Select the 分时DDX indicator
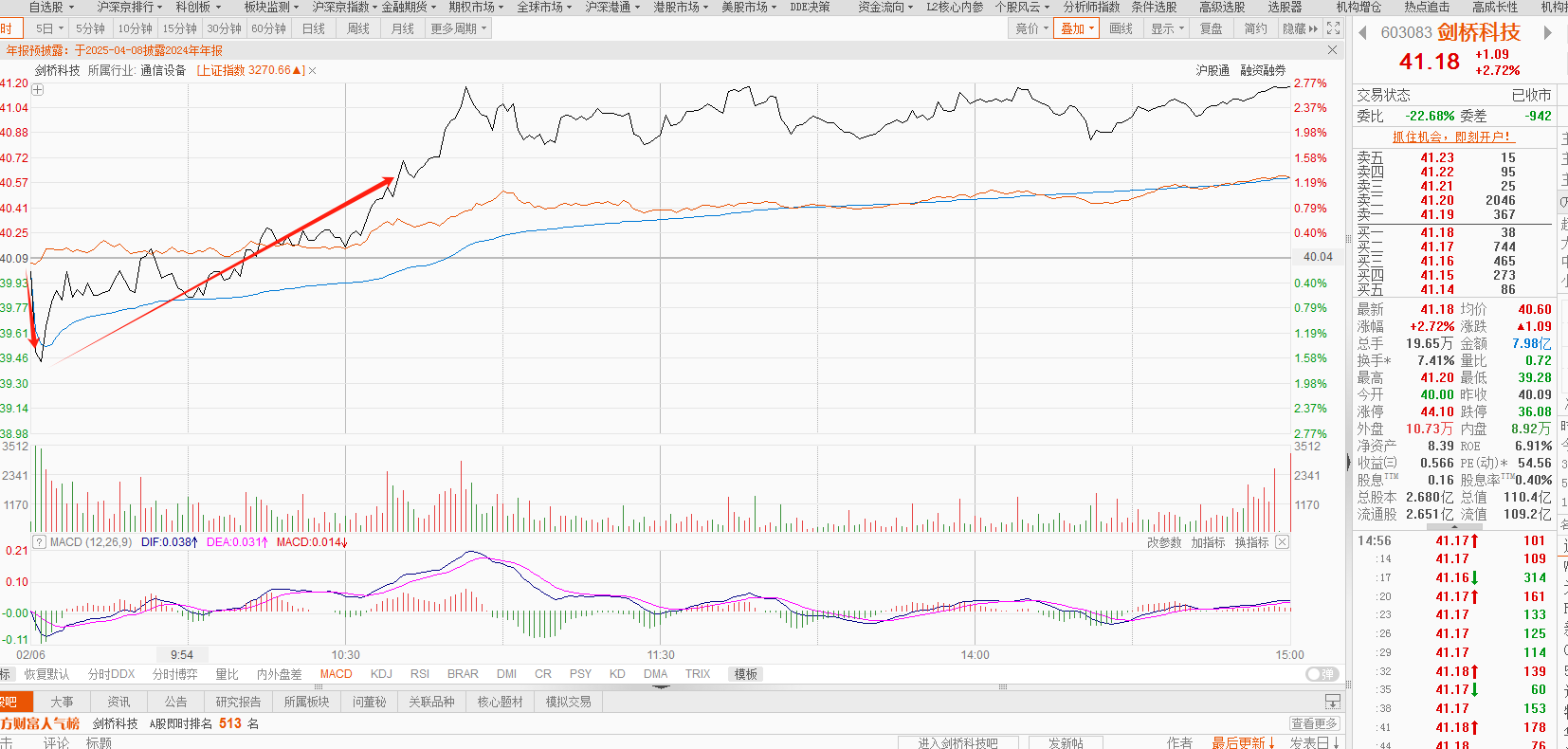This screenshot has height=749, width=1568. point(112,674)
